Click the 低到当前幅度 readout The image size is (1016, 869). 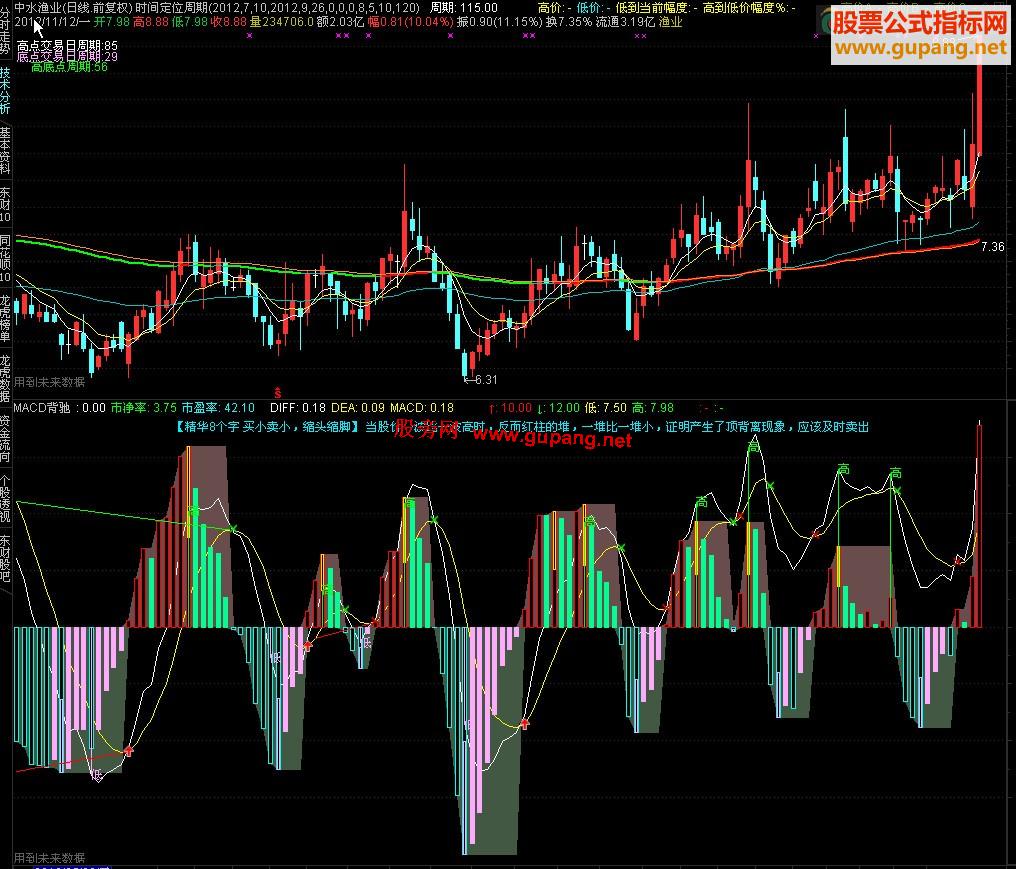point(657,8)
